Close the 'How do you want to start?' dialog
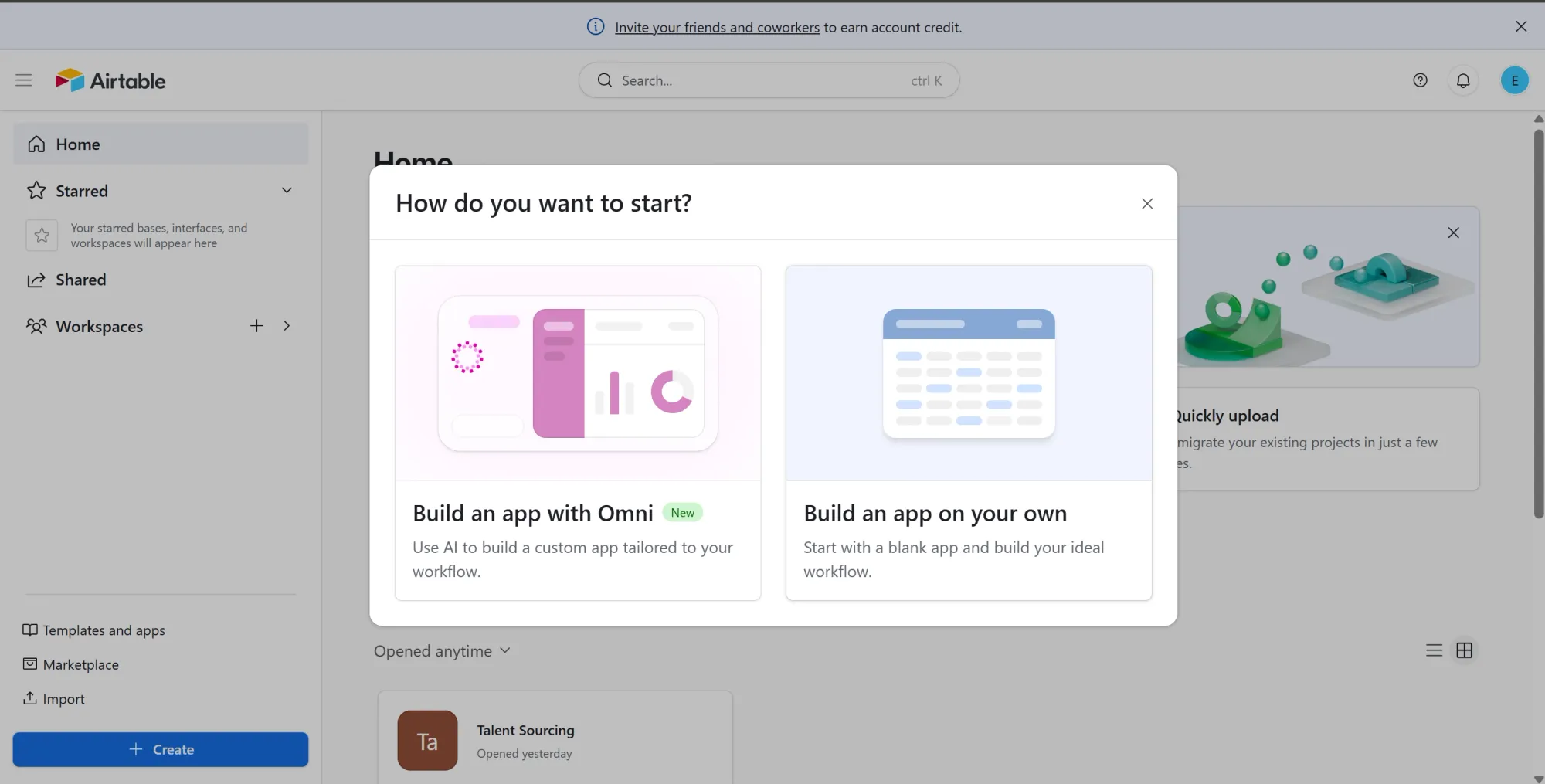The image size is (1545, 784). (1147, 203)
